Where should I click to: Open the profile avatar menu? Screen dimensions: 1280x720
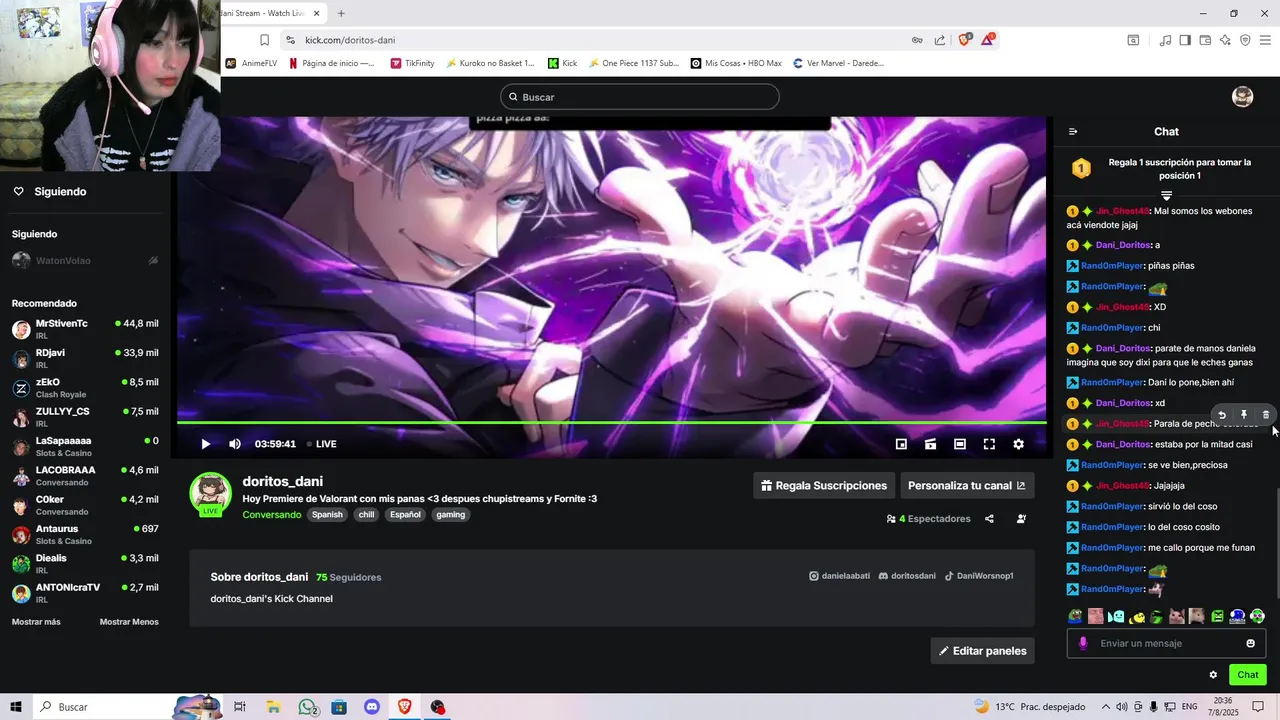tap(1242, 97)
